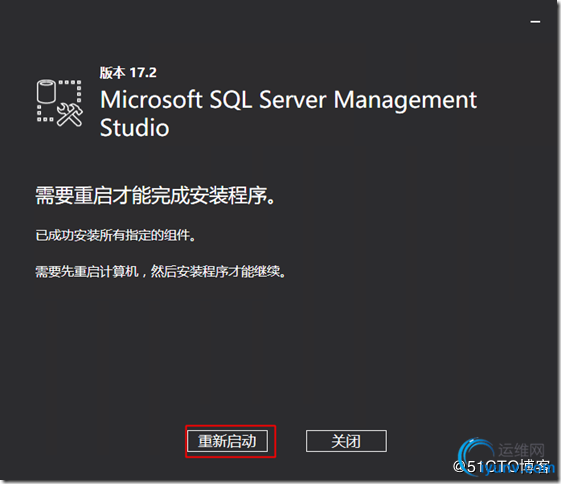
Task: Click the database cylinder in the logo
Action: pos(46,92)
